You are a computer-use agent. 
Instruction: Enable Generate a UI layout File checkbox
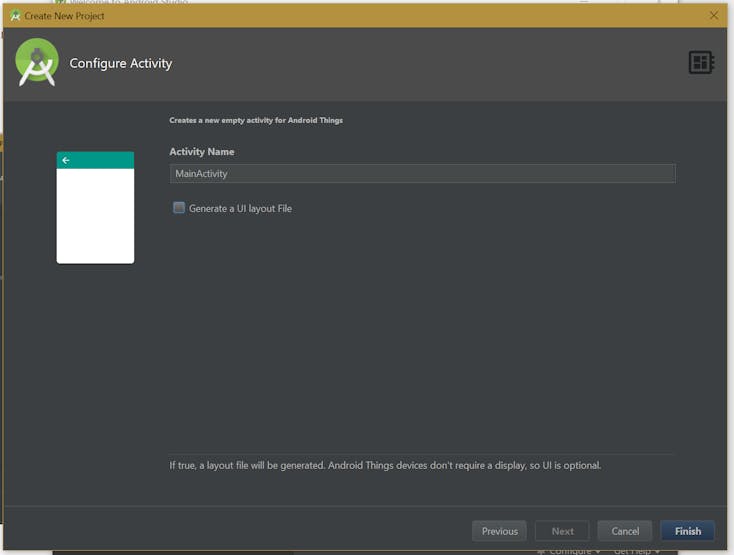click(179, 207)
